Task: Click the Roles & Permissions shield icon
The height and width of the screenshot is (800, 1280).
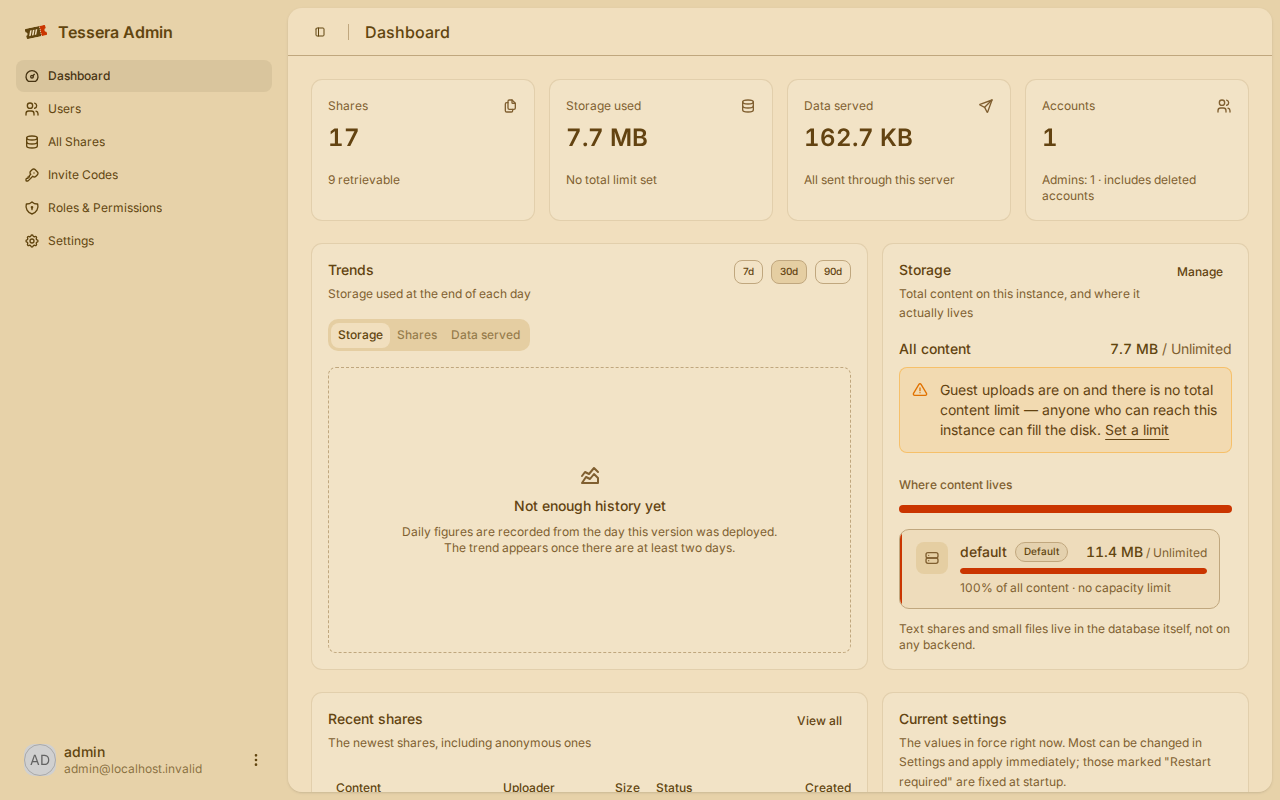Action: 32,208
